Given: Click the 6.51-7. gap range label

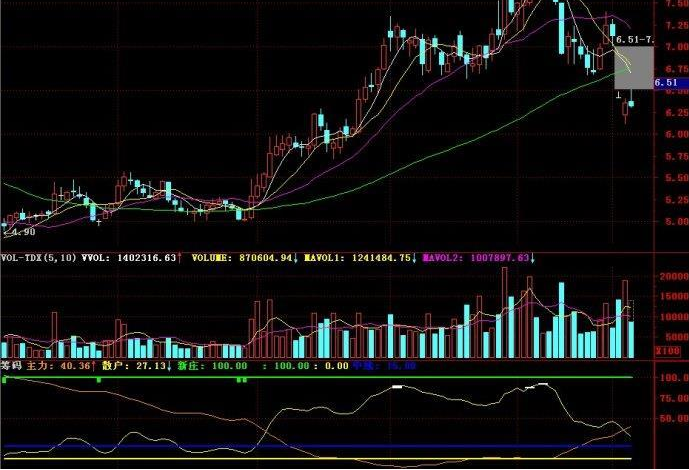Looking at the screenshot, I should coord(635,40).
